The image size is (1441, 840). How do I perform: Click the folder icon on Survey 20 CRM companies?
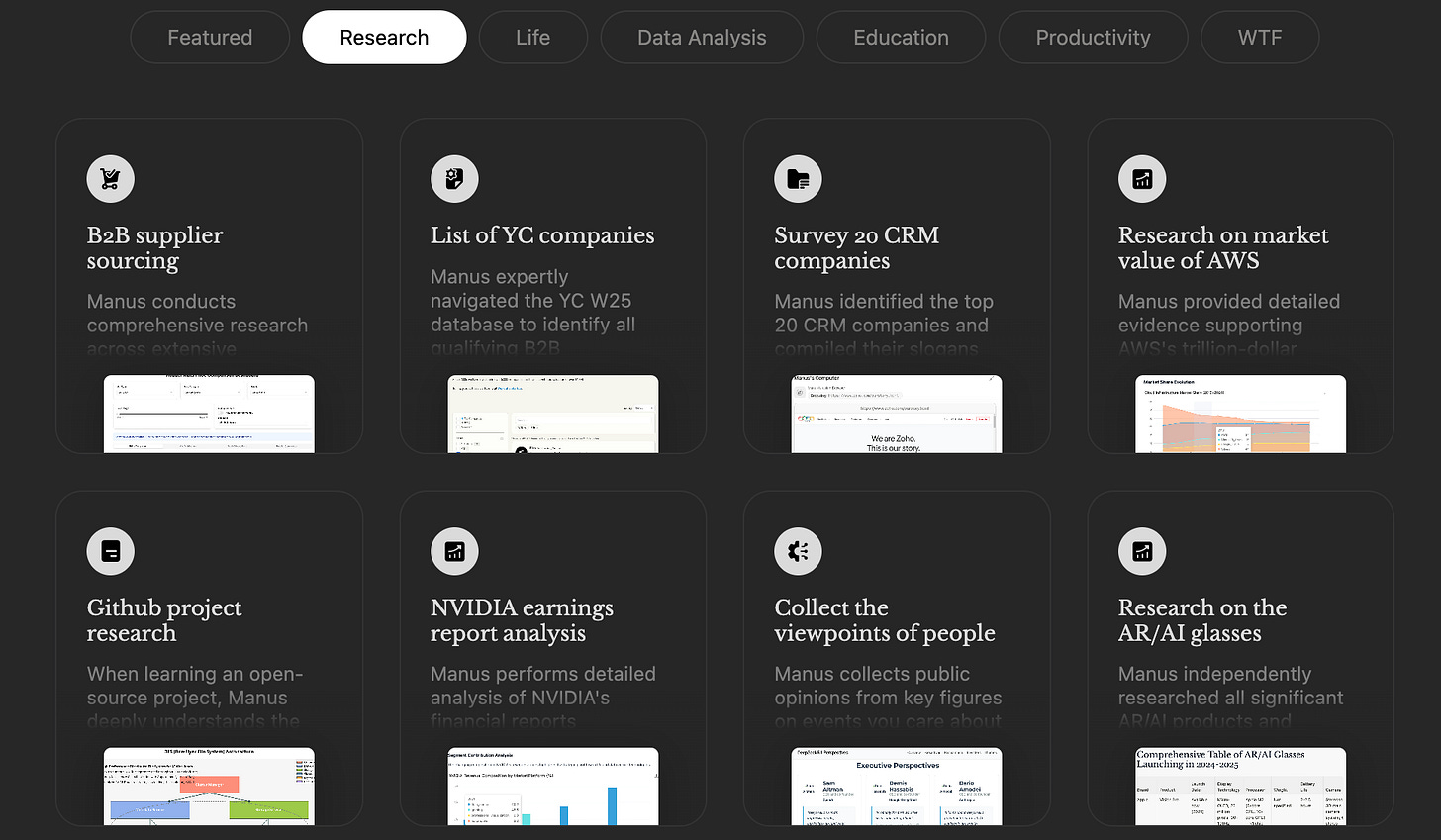coord(798,179)
